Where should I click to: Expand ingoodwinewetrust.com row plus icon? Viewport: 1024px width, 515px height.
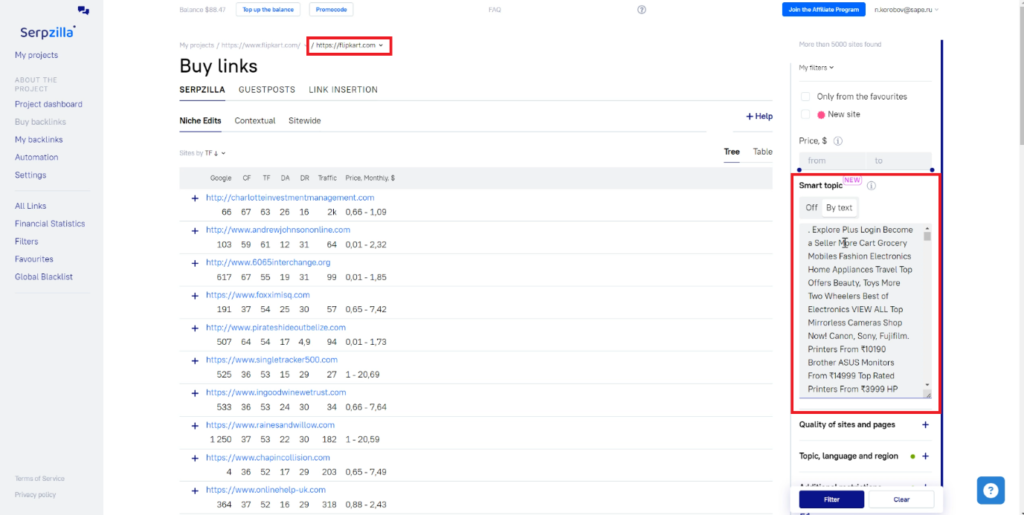pos(195,393)
